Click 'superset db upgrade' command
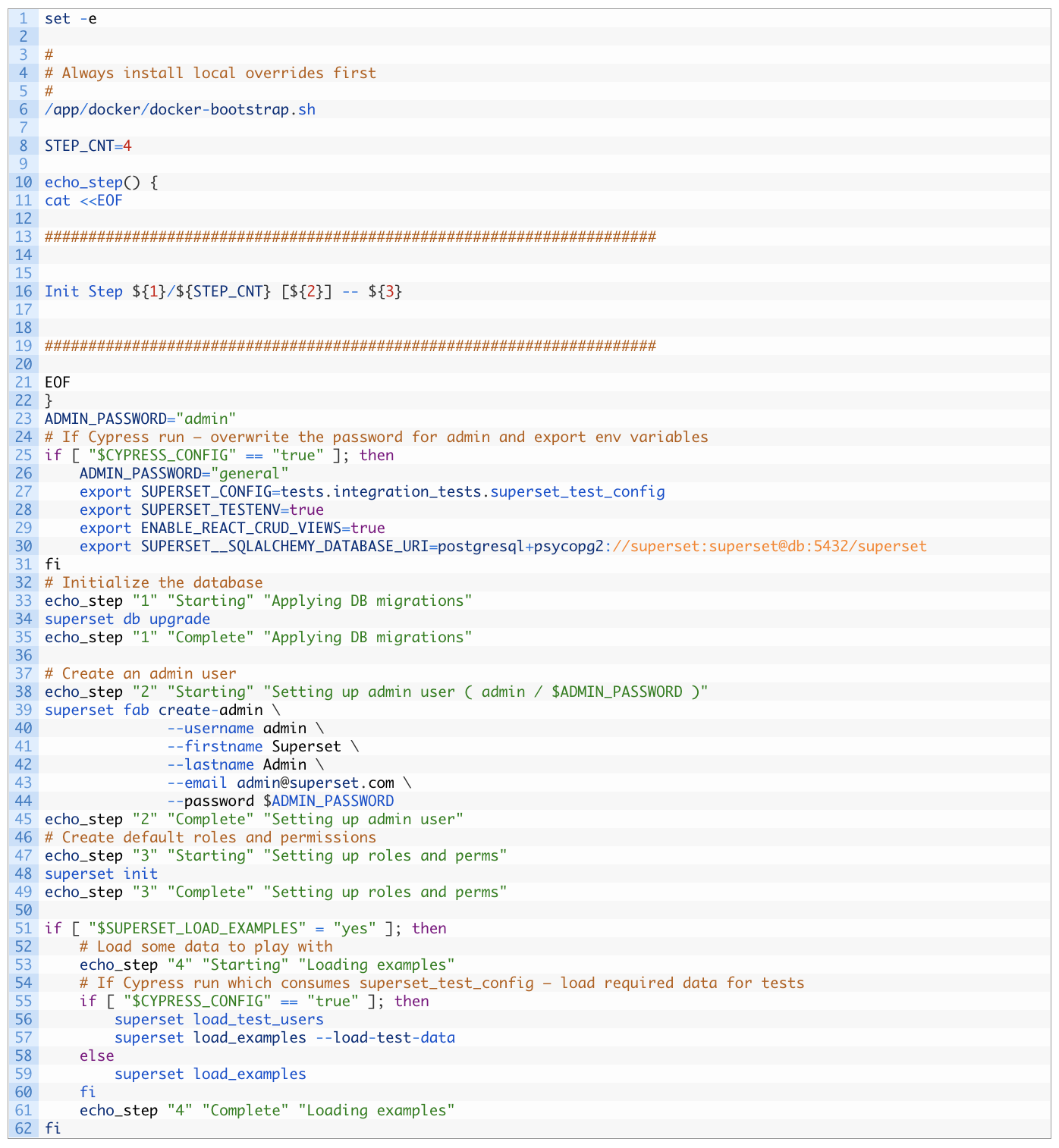The width and height of the screenshot is (1059, 1148). coord(127,619)
